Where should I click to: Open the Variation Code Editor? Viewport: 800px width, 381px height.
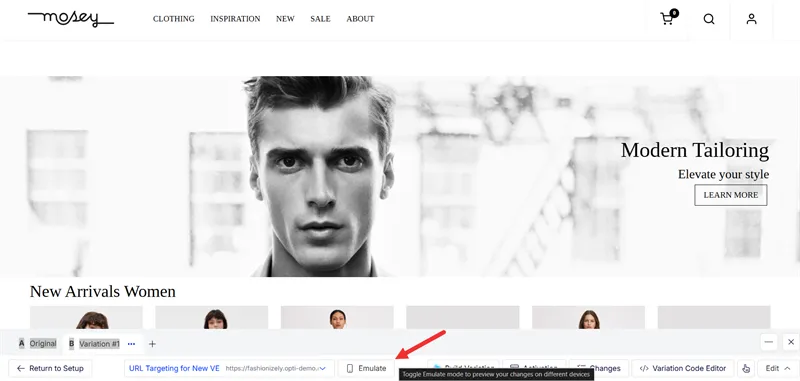pos(683,368)
